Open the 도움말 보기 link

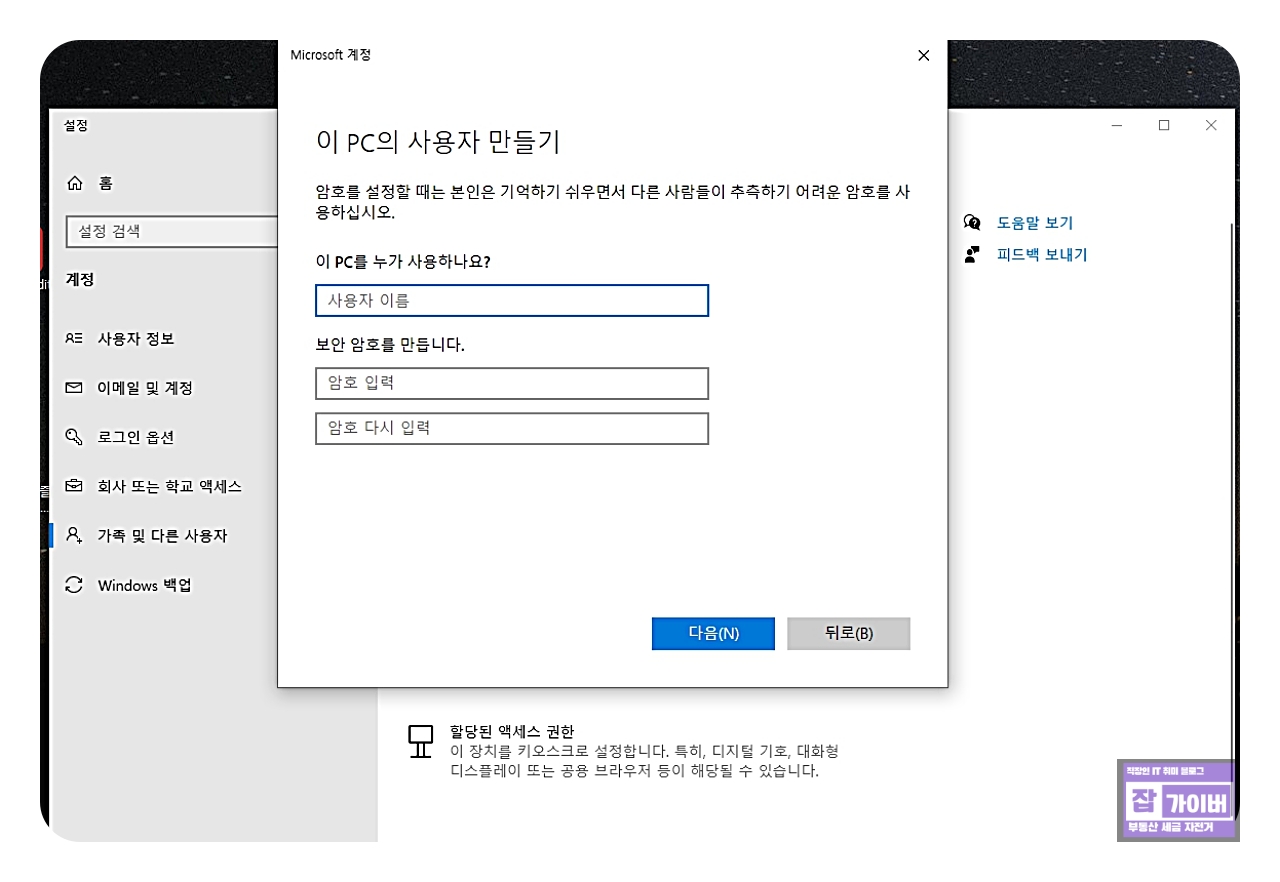point(1035,223)
